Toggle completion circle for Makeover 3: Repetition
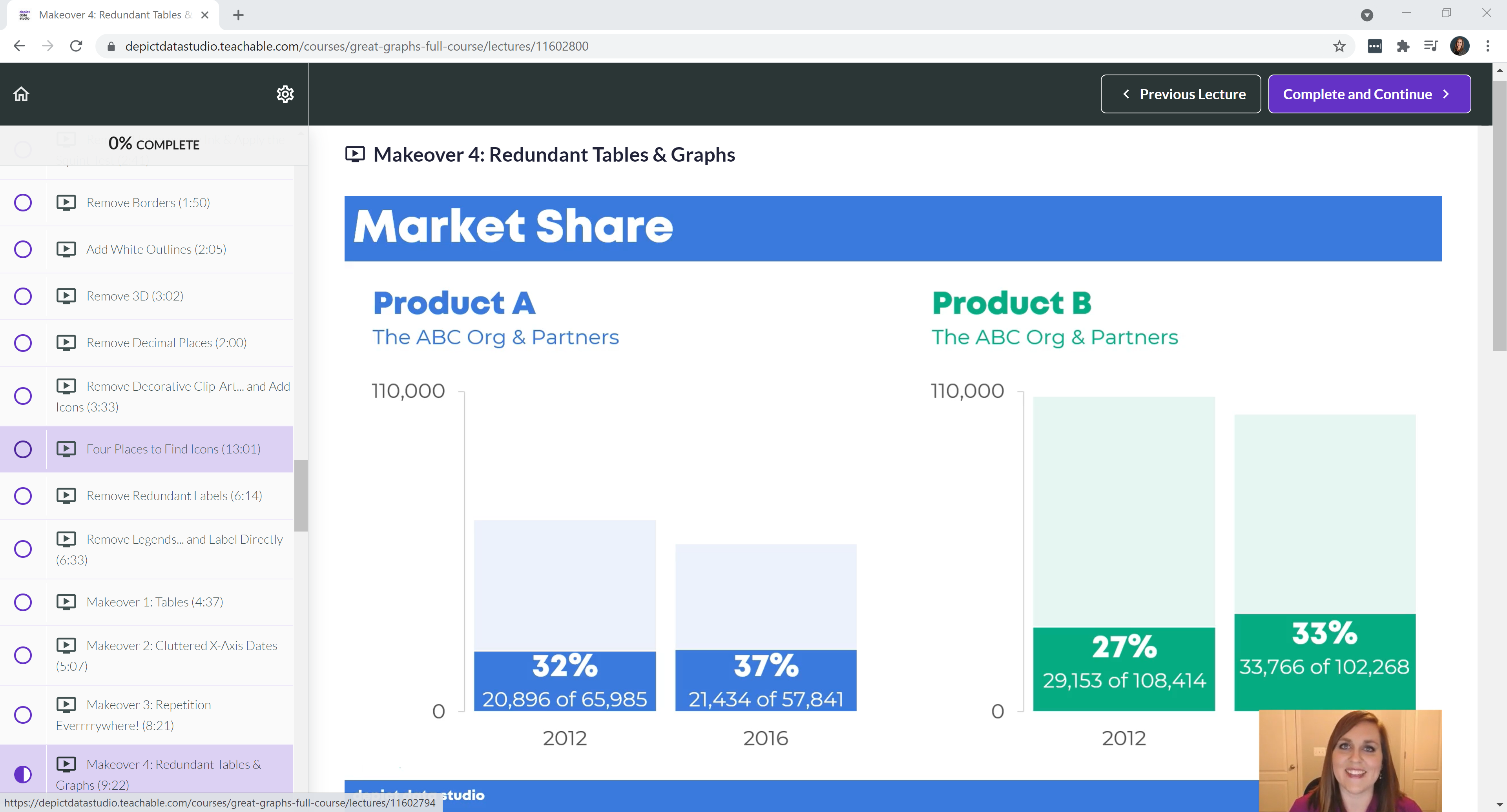The image size is (1507, 812). pos(23,714)
